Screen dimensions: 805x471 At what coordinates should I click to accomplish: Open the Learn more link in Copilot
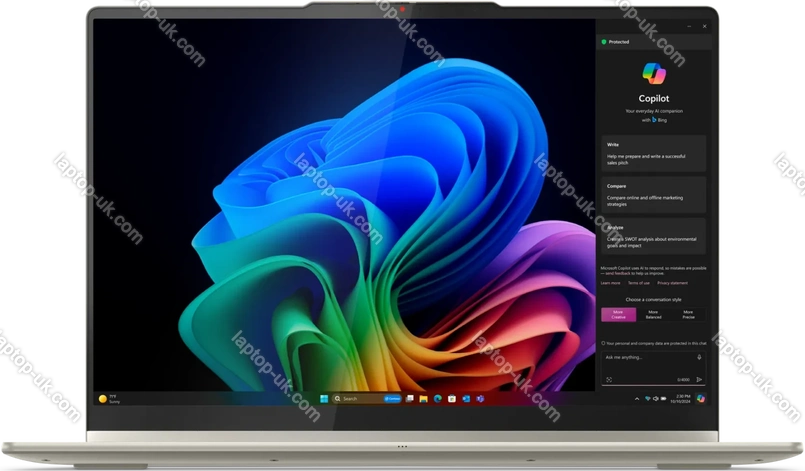[x=610, y=283]
